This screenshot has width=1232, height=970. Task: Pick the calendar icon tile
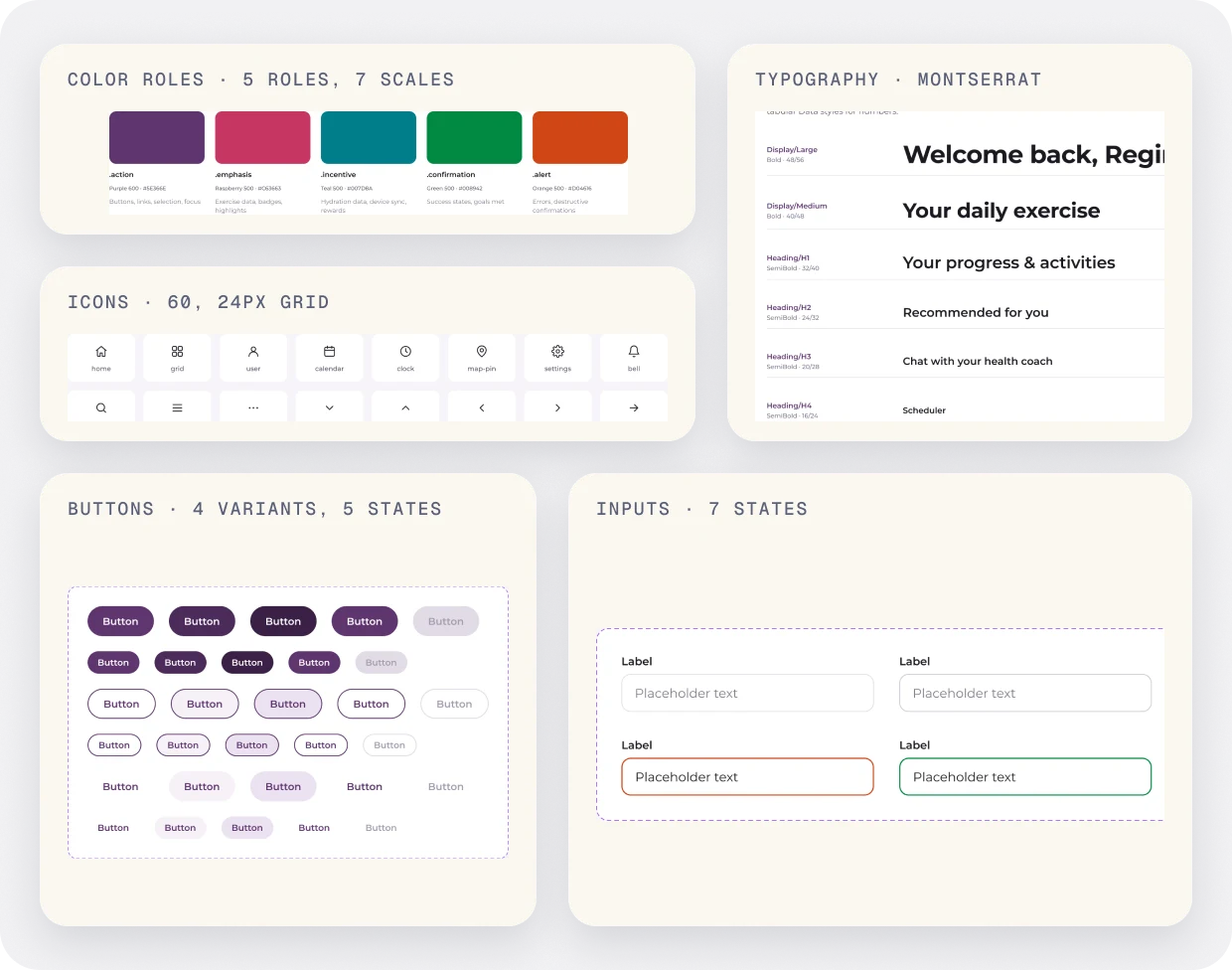[330, 358]
